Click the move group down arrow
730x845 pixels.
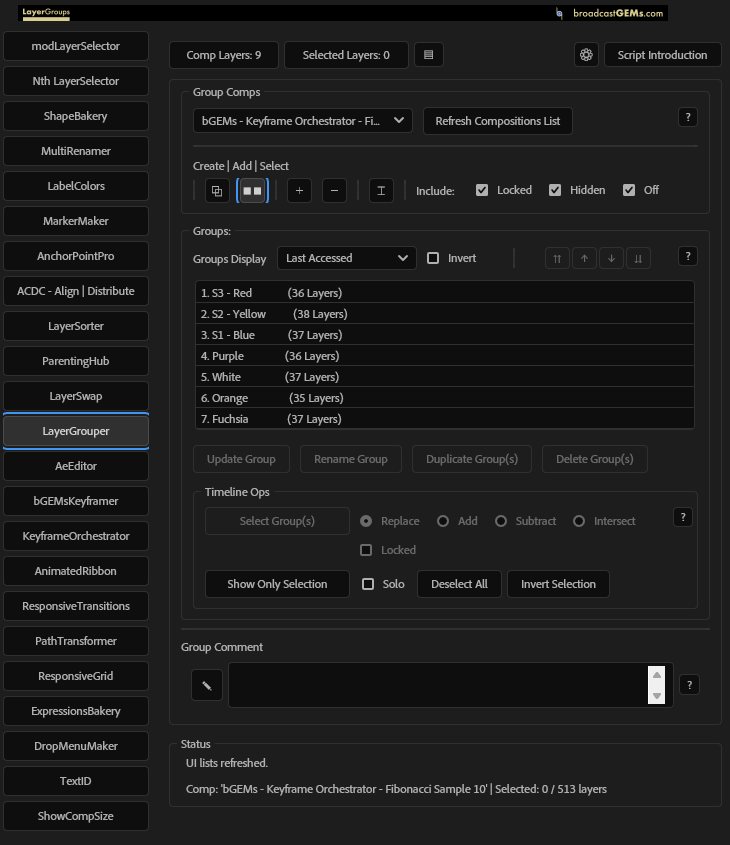click(611, 259)
